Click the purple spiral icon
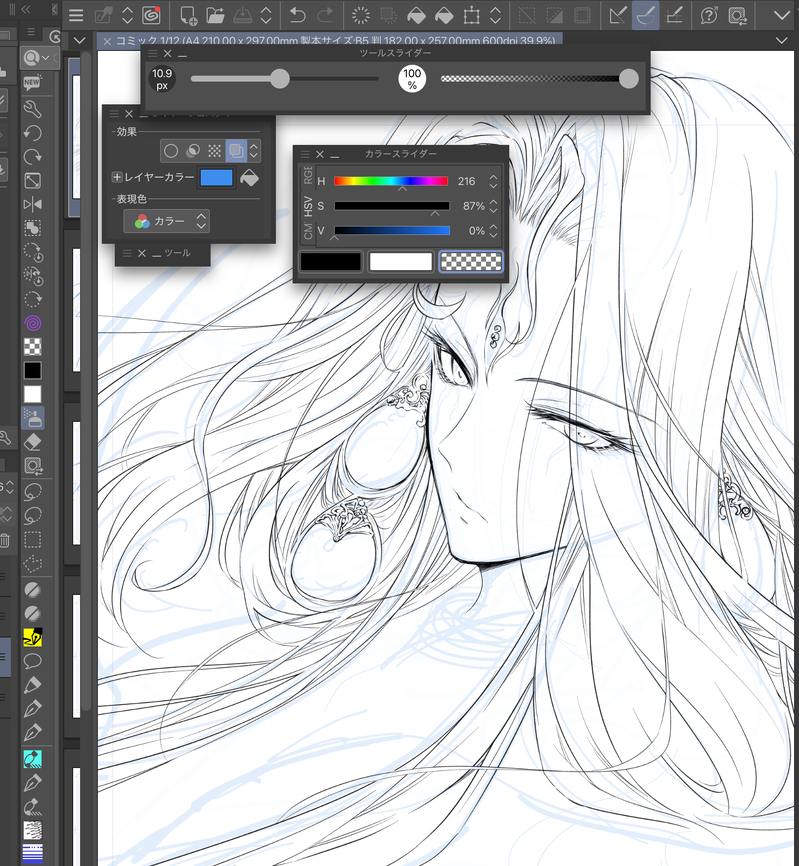The height and width of the screenshot is (866, 799). (33, 323)
